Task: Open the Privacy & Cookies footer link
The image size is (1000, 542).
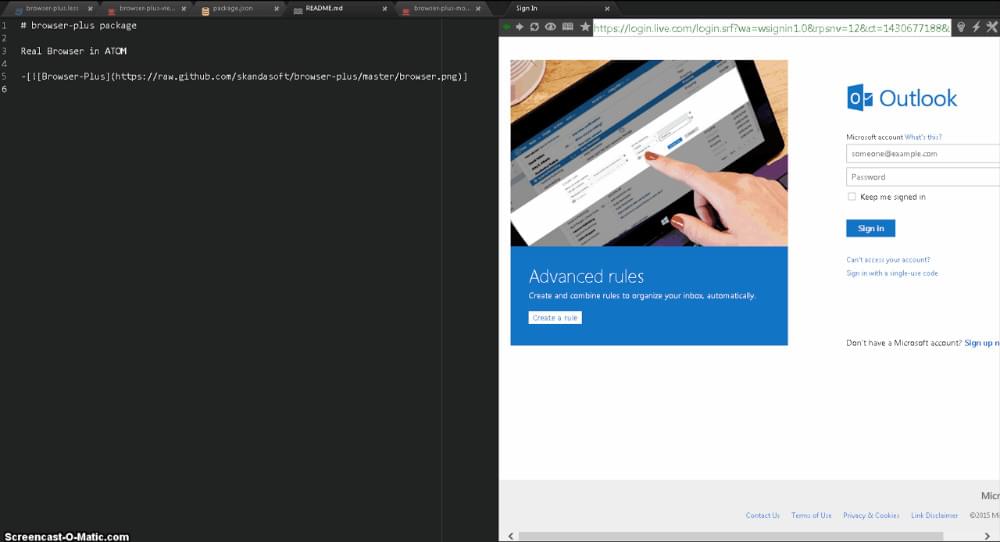Action: pyautogui.click(x=871, y=515)
